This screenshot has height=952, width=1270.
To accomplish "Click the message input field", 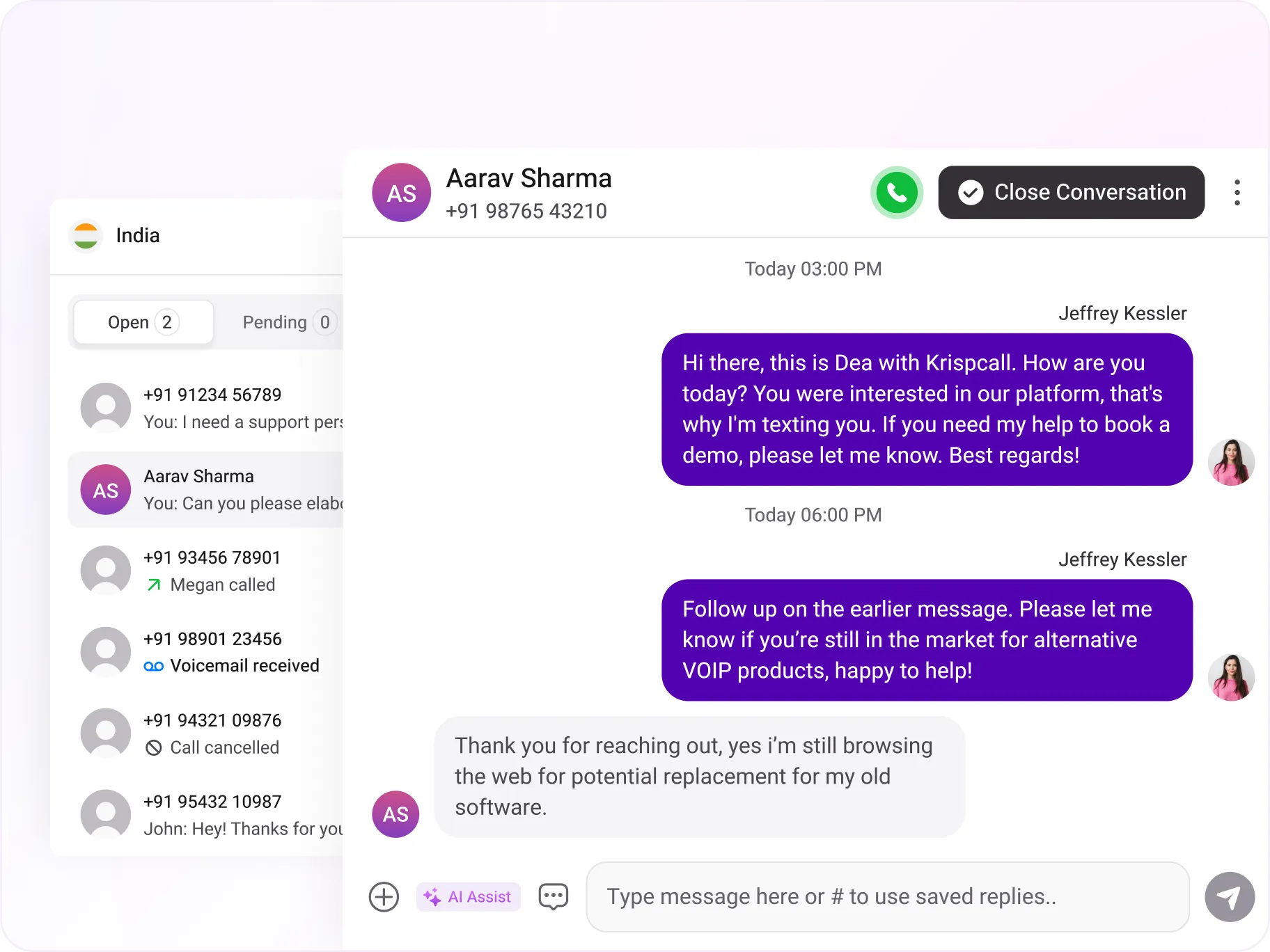I will point(888,897).
